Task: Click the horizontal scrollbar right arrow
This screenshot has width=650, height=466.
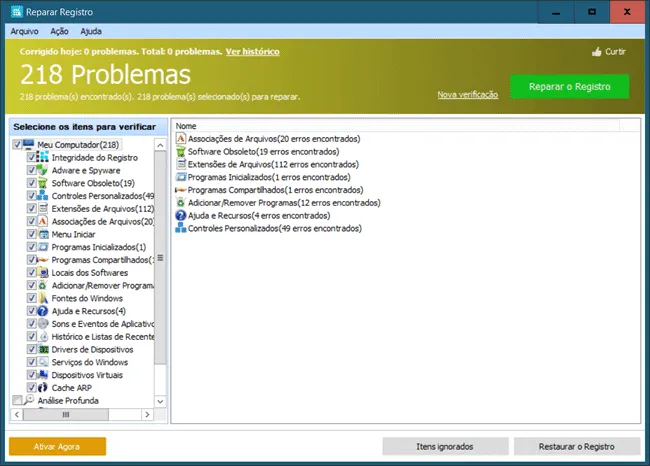Action: 147,415
